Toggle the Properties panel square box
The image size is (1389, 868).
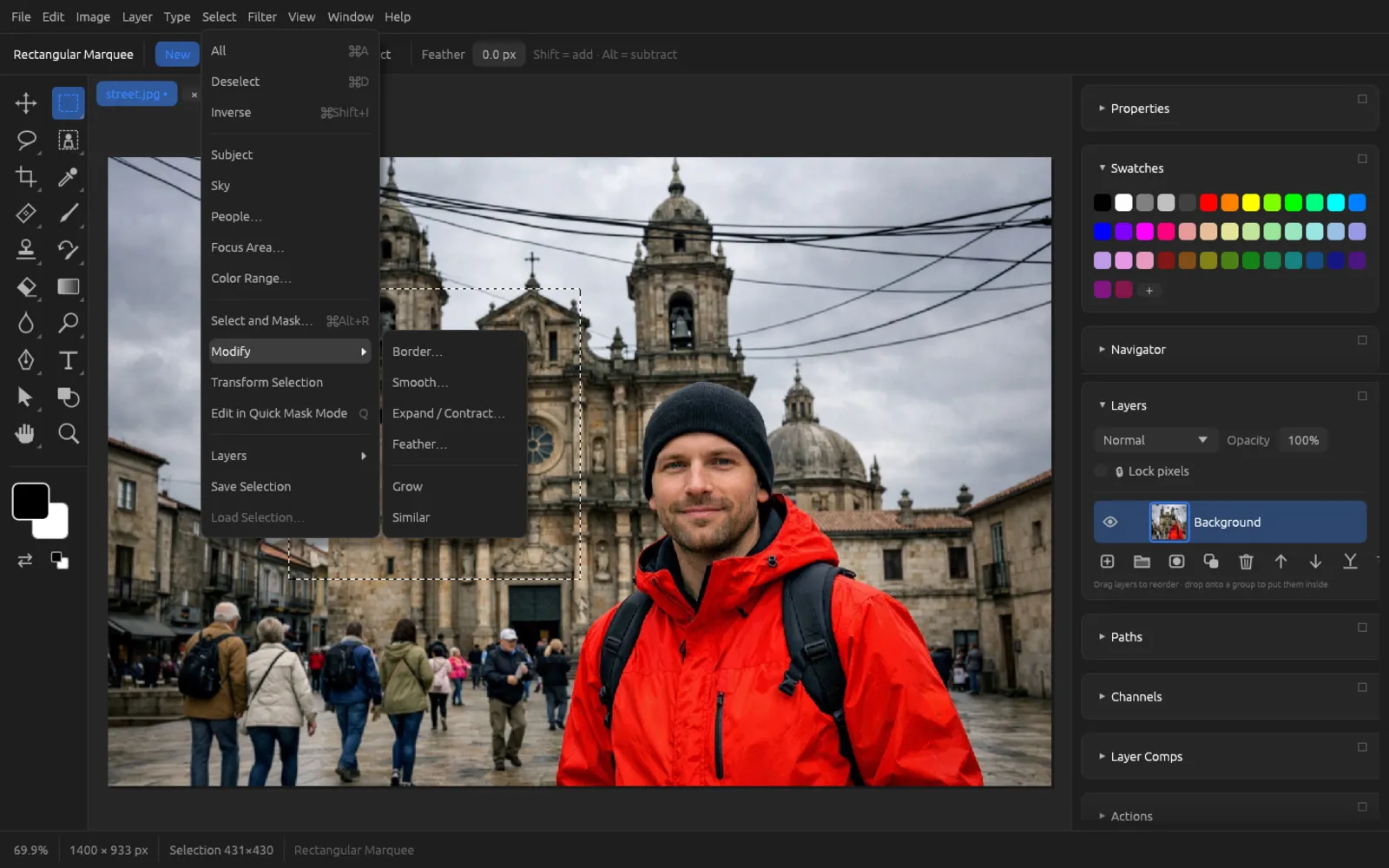[x=1362, y=99]
